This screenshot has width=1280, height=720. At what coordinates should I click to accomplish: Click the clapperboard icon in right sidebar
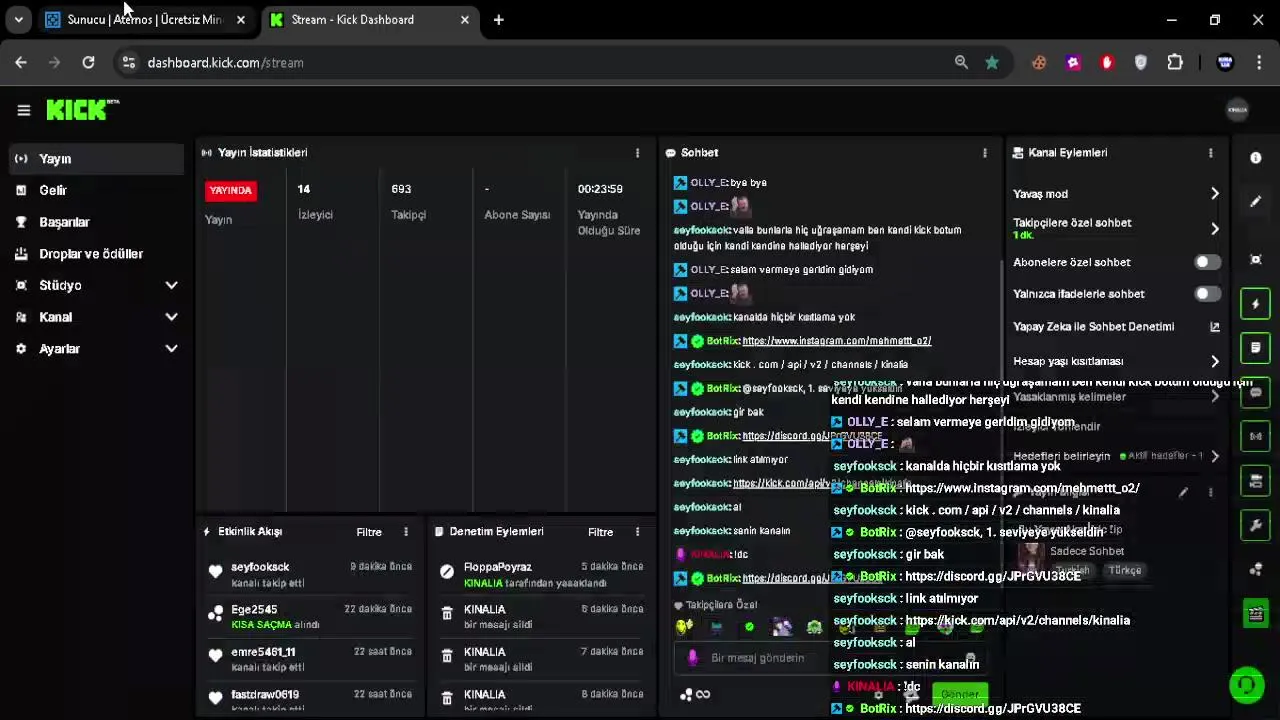[x=1256, y=613]
